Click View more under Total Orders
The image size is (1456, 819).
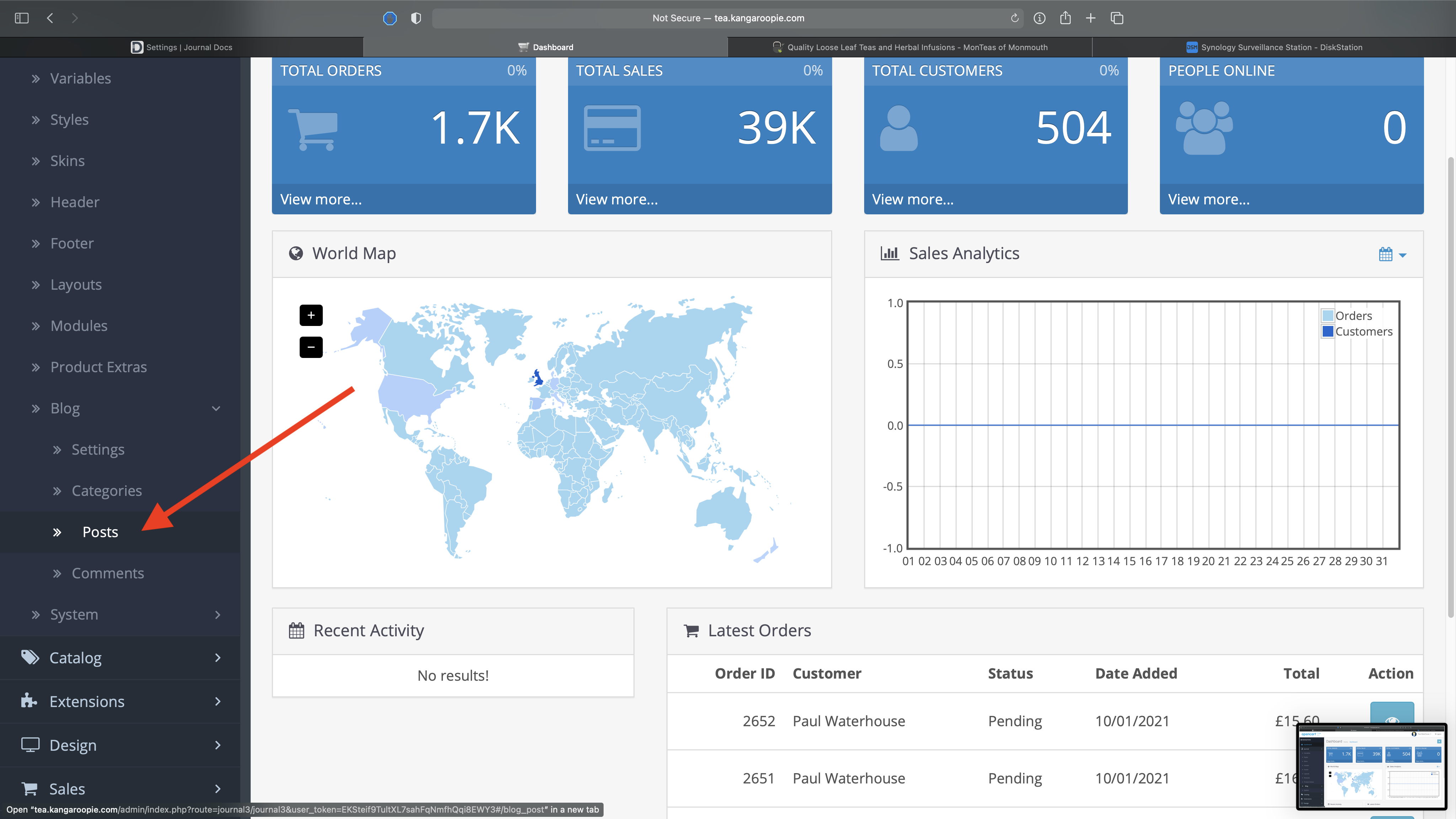point(321,199)
